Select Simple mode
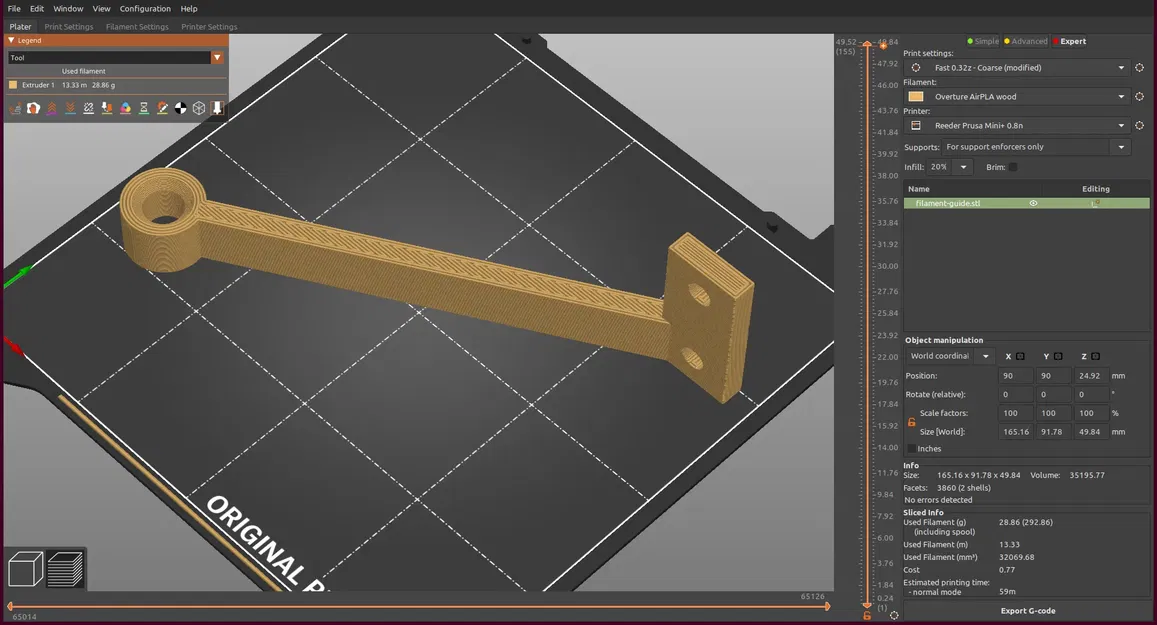 (x=983, y=41)
